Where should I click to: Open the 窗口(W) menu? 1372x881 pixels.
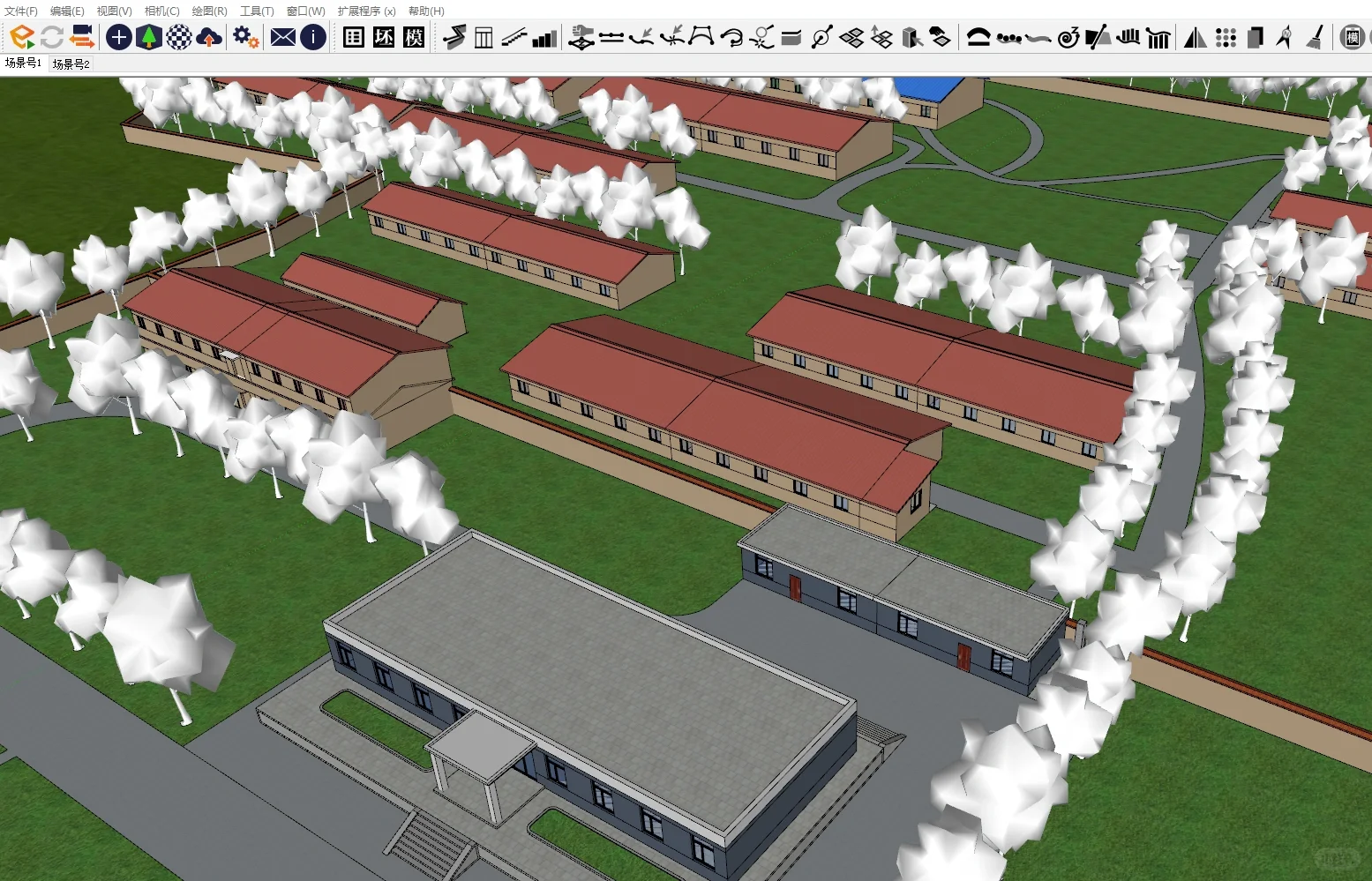pyautogui.click(x=305, y=11)
